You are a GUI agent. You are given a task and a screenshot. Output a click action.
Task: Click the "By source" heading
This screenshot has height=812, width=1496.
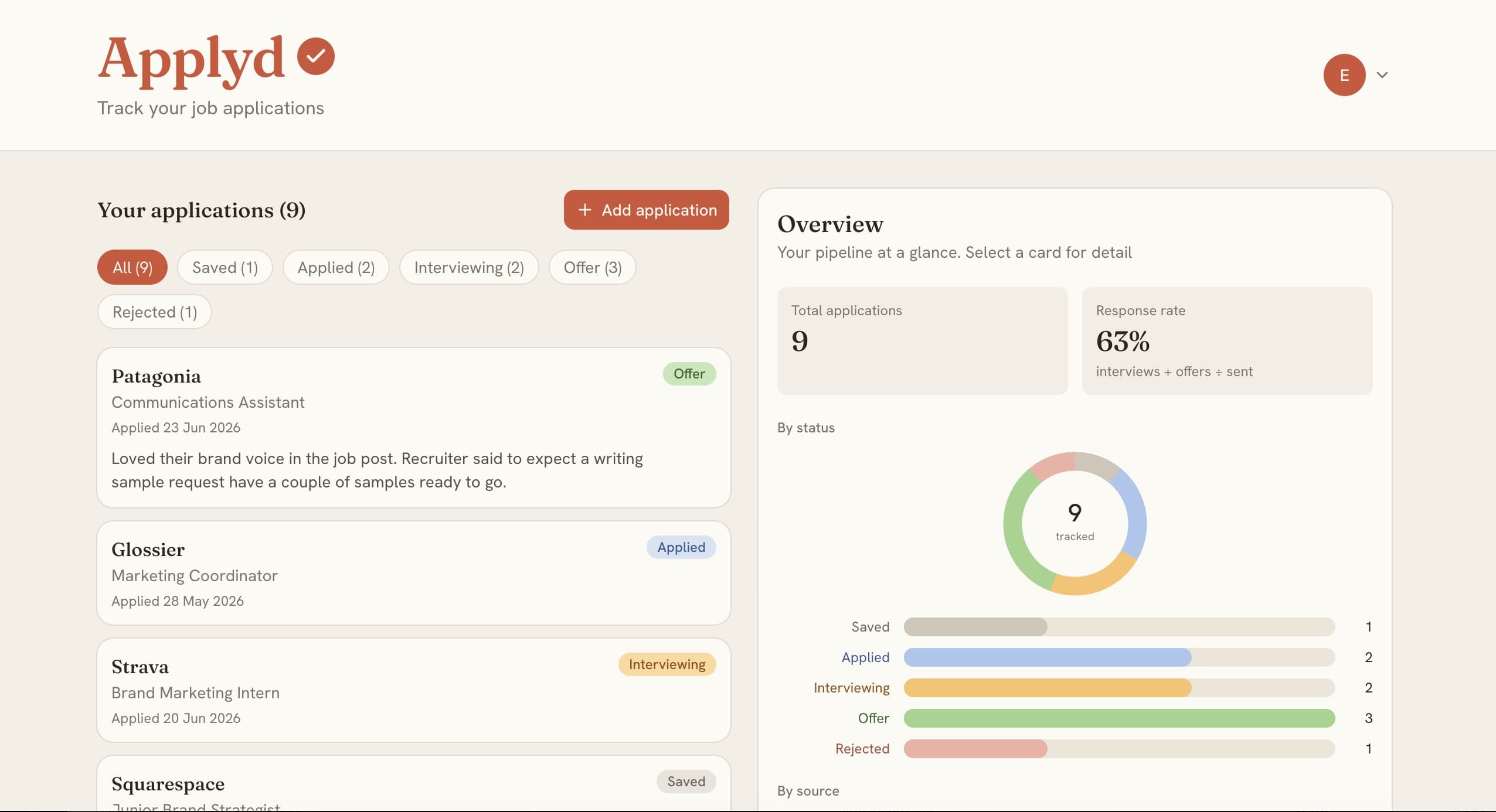808,791
